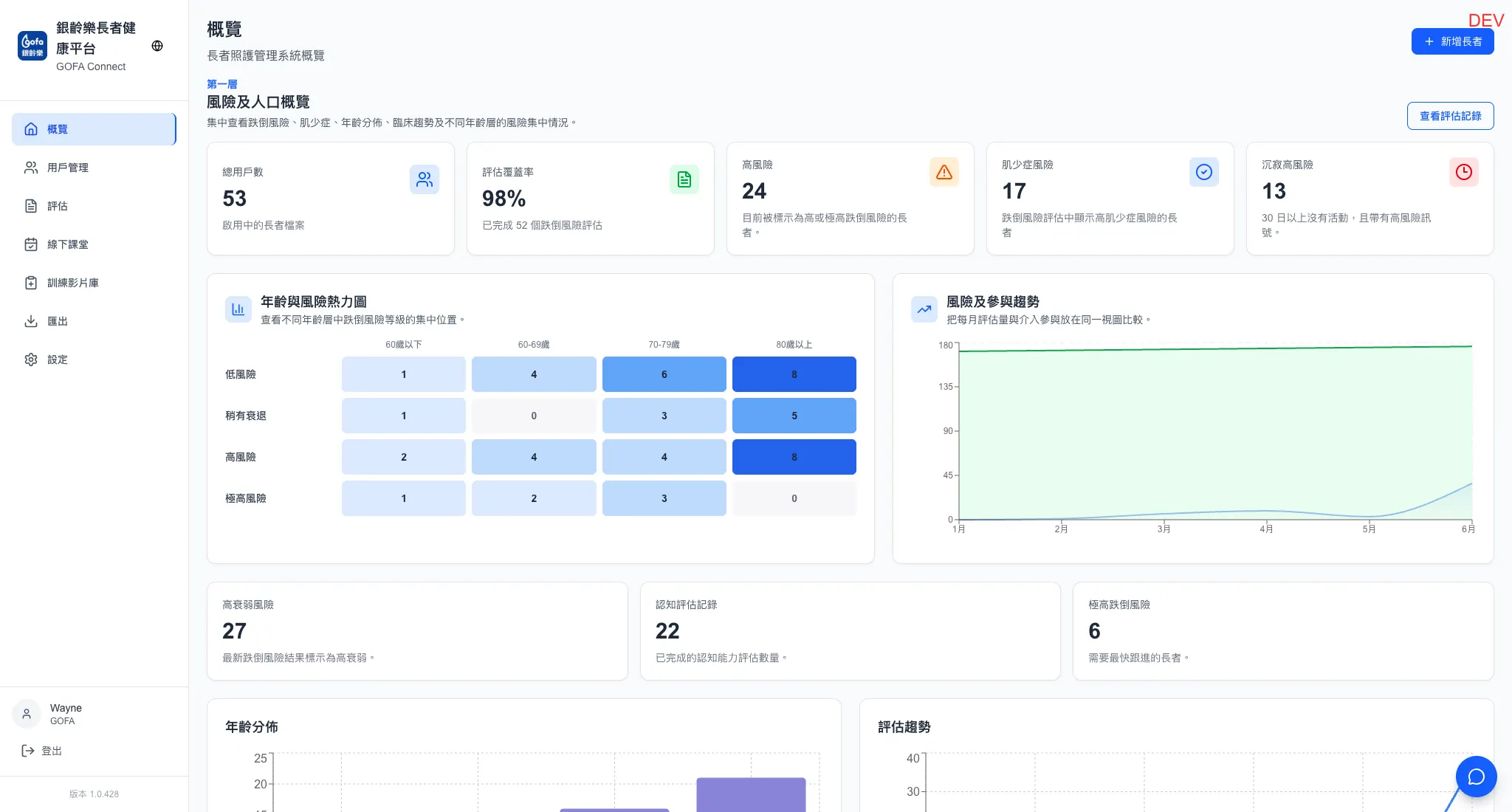Click the 高風險 count 24
Image resolution: width=1512 pixels, height=812 pixels.
click(755, 191)
